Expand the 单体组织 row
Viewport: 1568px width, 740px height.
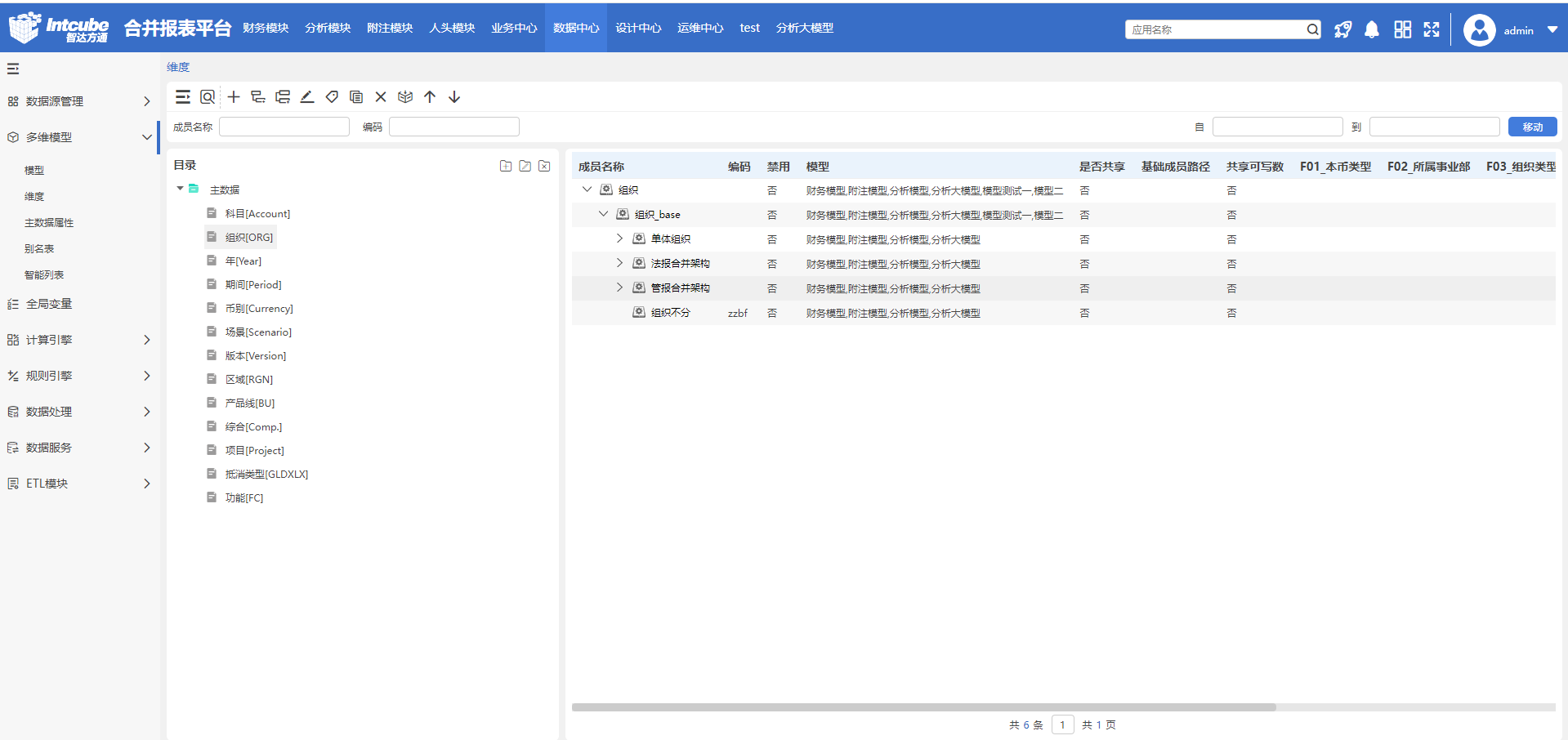[619, 238]
